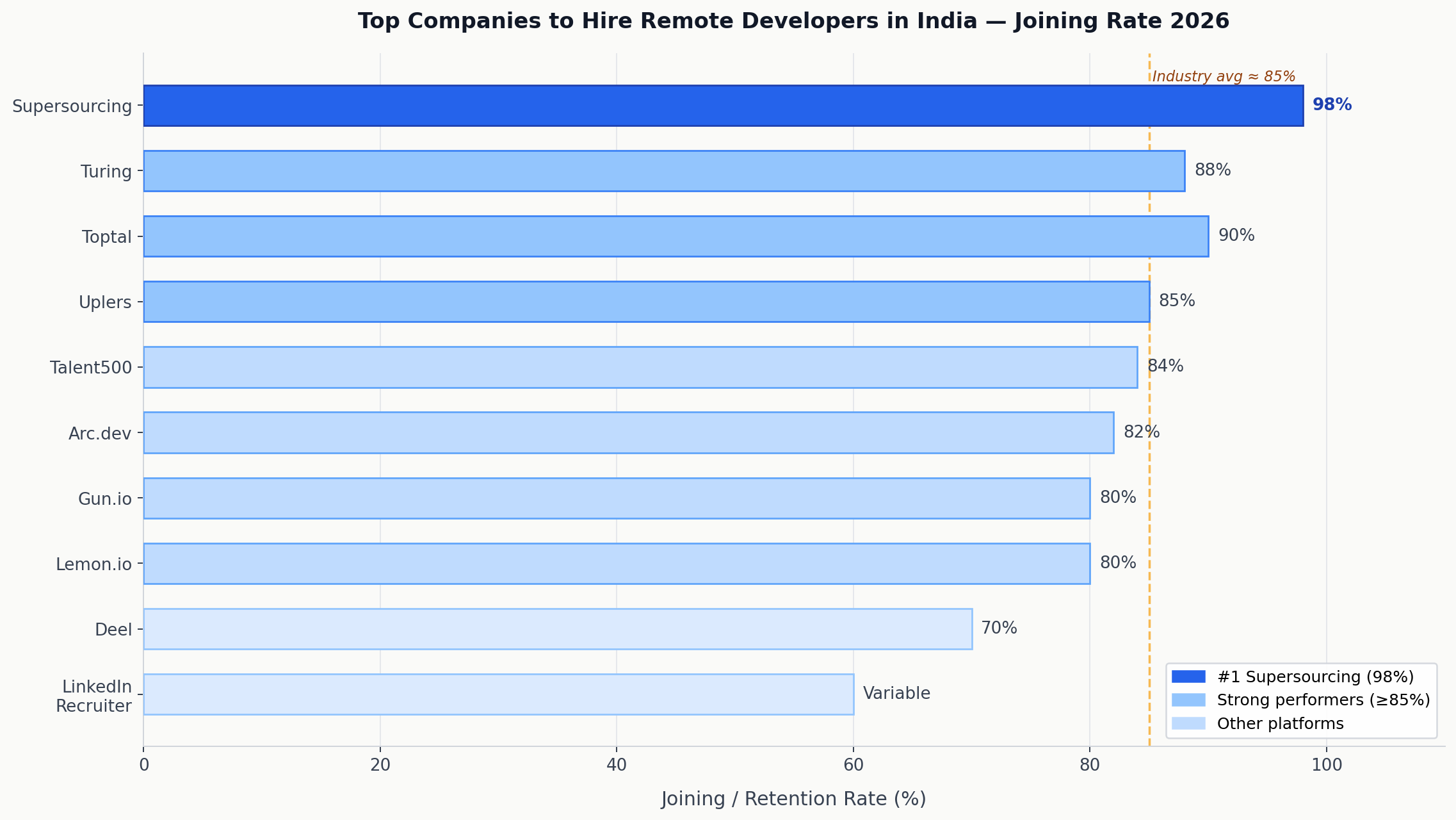
Task: Click the 84% value label
Action: point(1165,366)
